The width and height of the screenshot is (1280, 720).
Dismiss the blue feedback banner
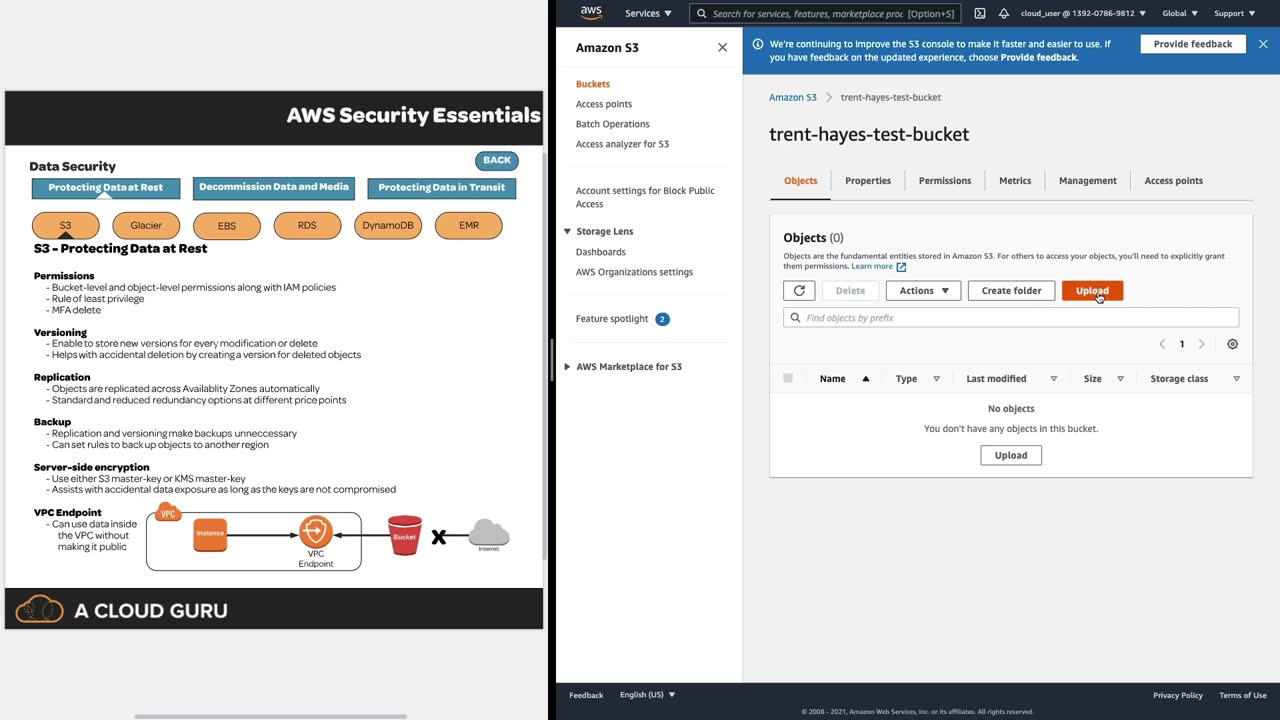coord(1263,44)
